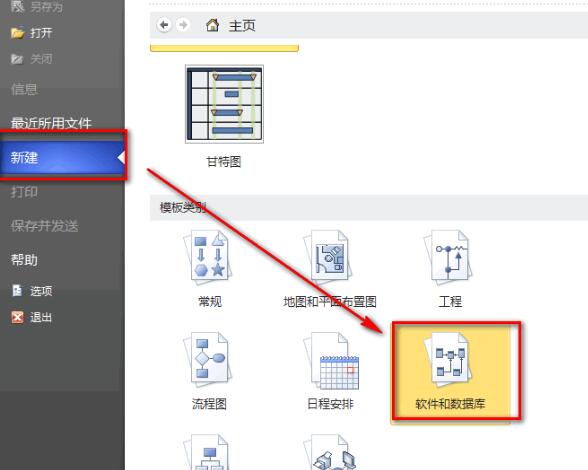Go forward with the right arrow button
This screenshot has width=588, height=470.
pos(183,25)
